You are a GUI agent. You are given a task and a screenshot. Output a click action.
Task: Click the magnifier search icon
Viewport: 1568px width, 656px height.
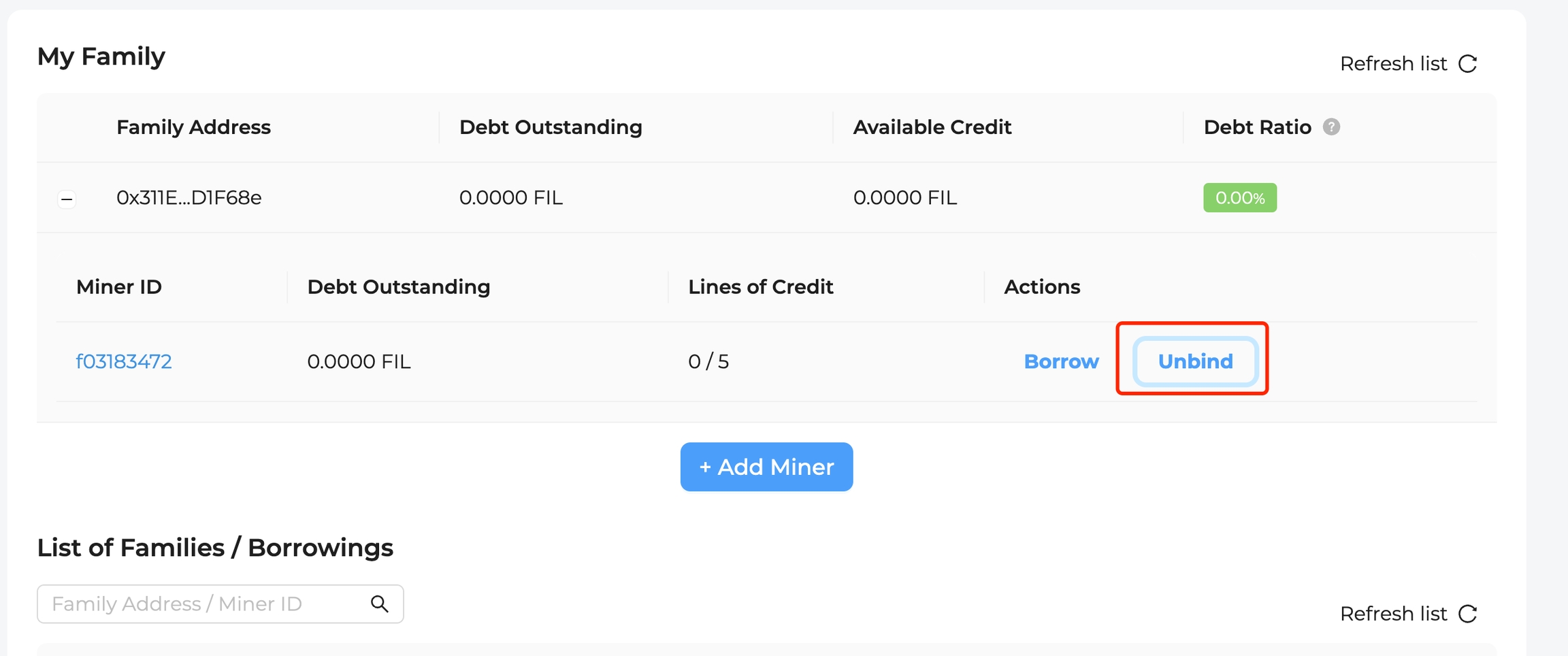point(379,604)
